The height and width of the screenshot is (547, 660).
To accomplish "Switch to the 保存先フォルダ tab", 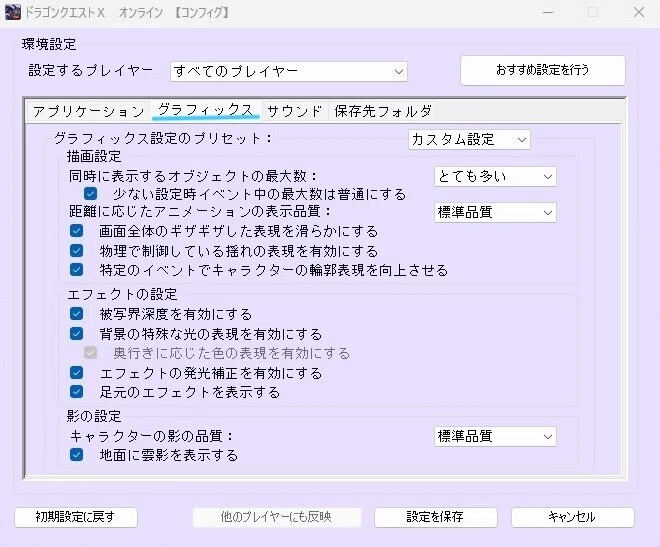I will coord(383,111).
